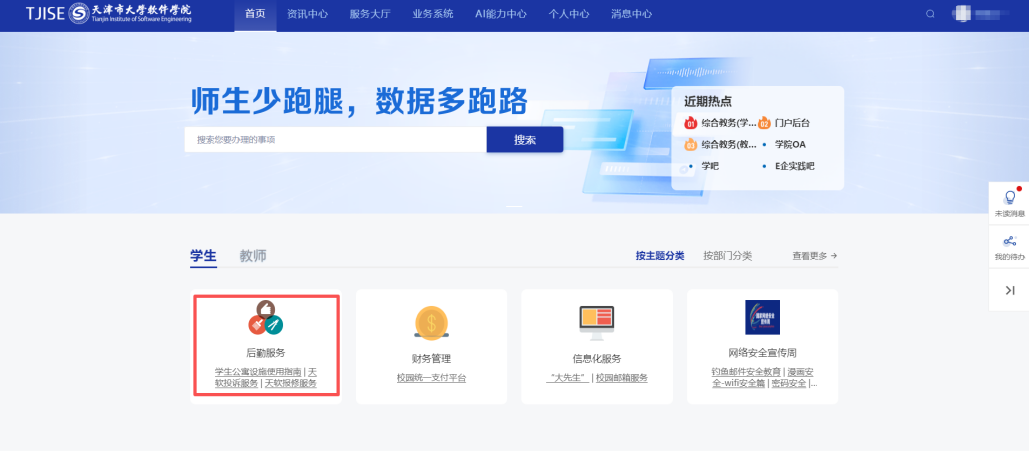
Task: Click the search magnifier icon in top bar
Action: coord(930,14)
